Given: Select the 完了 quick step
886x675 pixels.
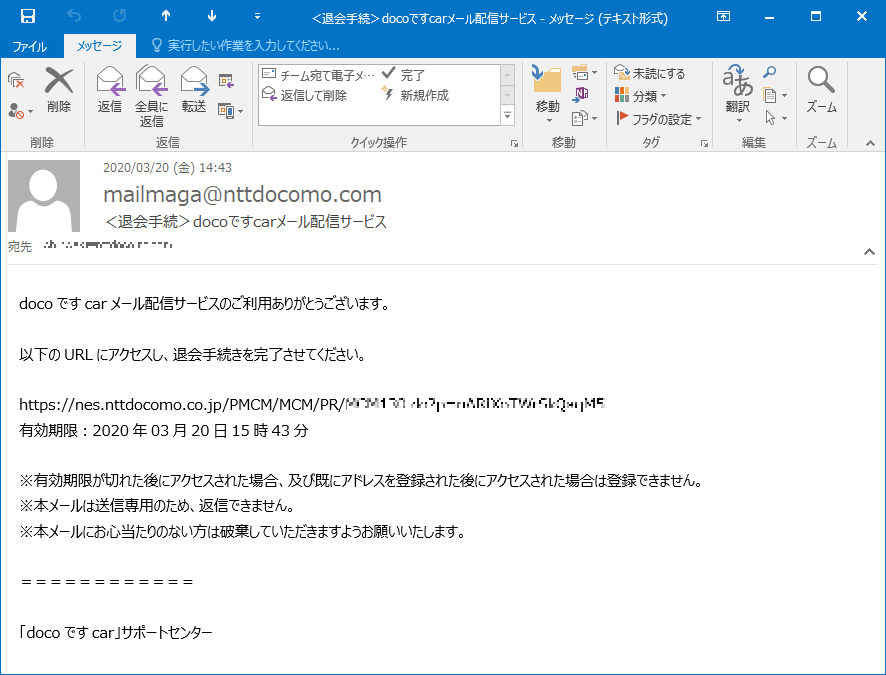Looking at the screenshot, I should (x=403, y=75).
